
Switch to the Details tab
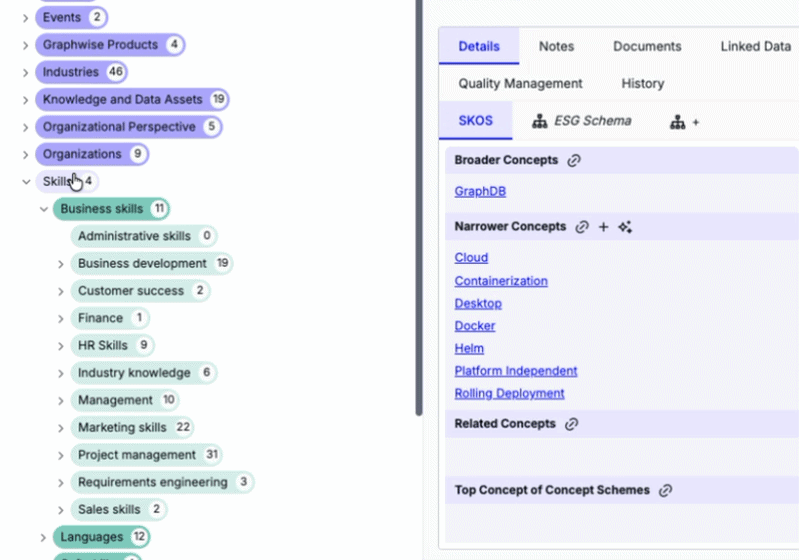(x=479, y=46)
